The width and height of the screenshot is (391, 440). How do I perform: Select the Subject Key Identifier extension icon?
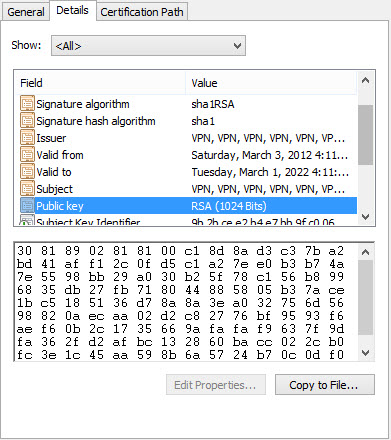coord(27,220)
